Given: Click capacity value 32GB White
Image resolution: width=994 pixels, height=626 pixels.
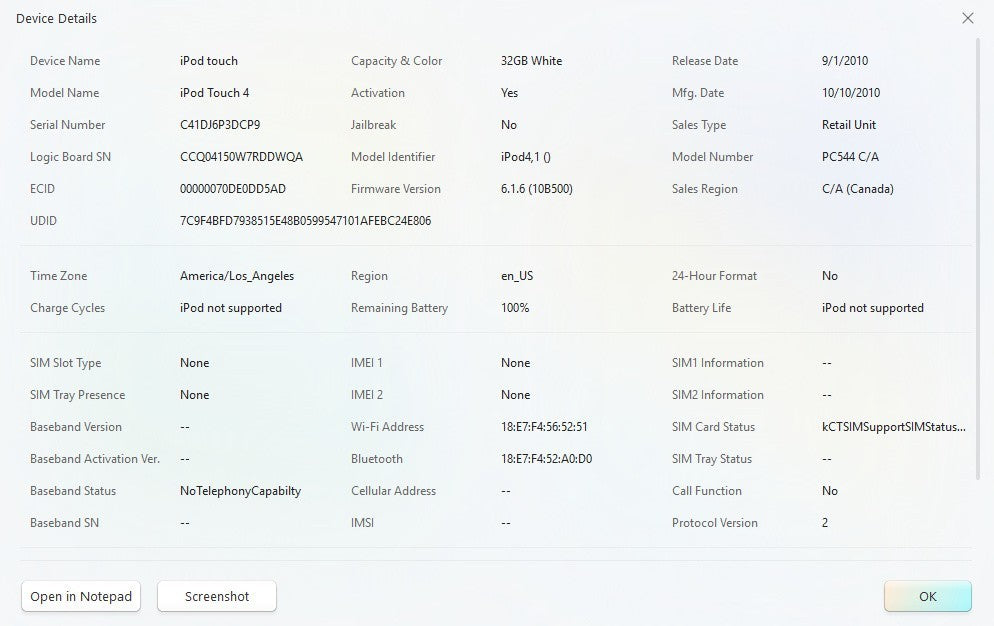Looking at the screenshot, I should click(531, 61).
